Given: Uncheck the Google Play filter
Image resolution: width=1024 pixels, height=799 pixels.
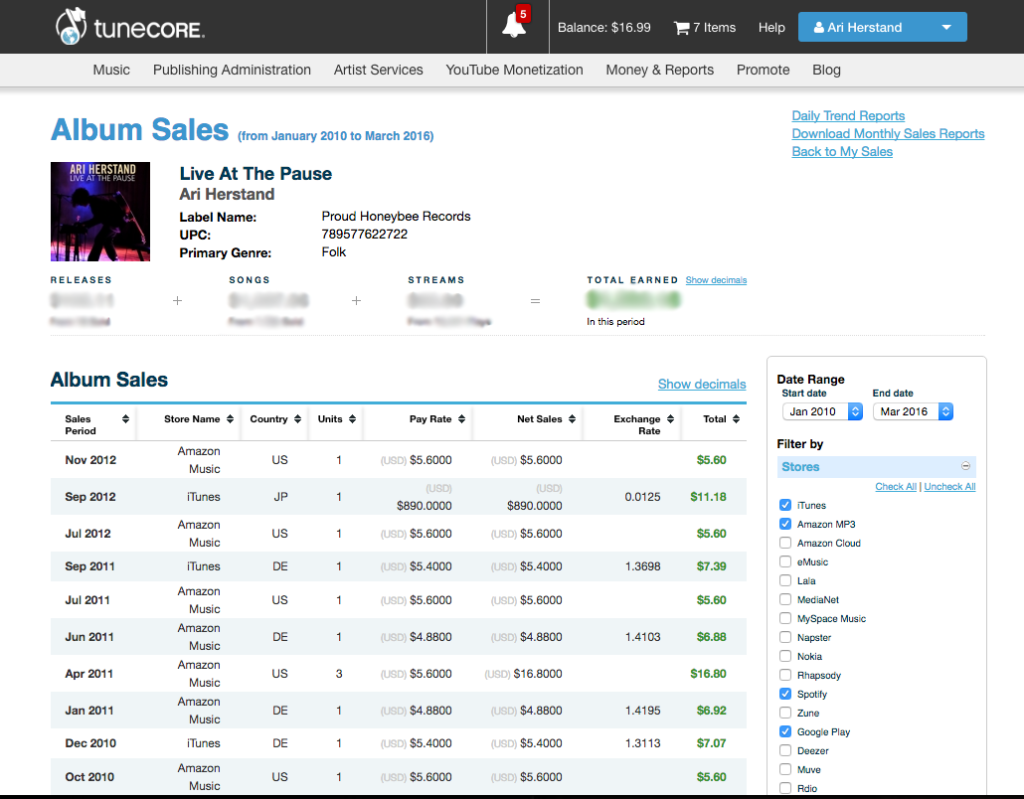Looking at the screenshot, I should click(785, 732).
